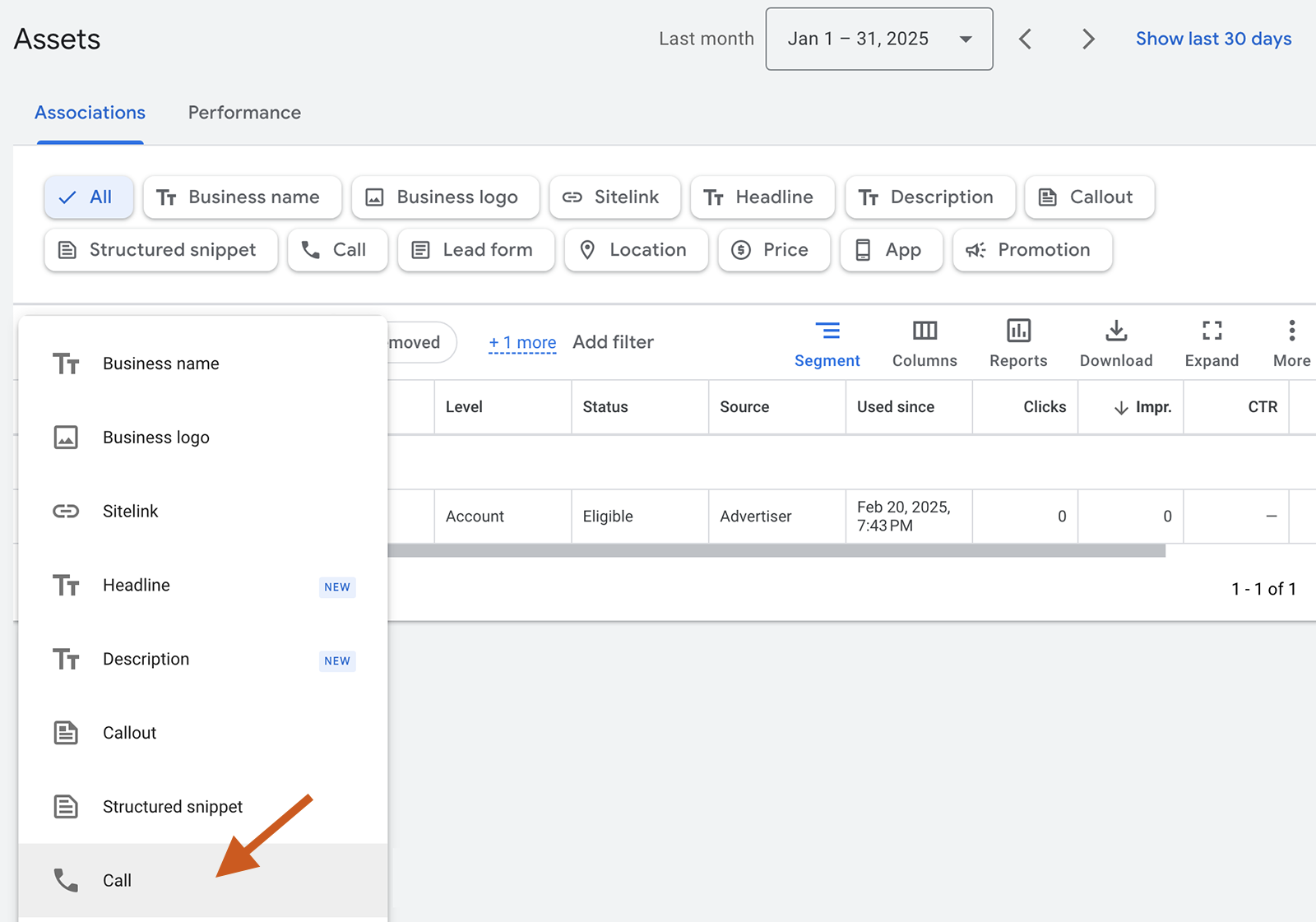Switch to the Associations tab

90,113
